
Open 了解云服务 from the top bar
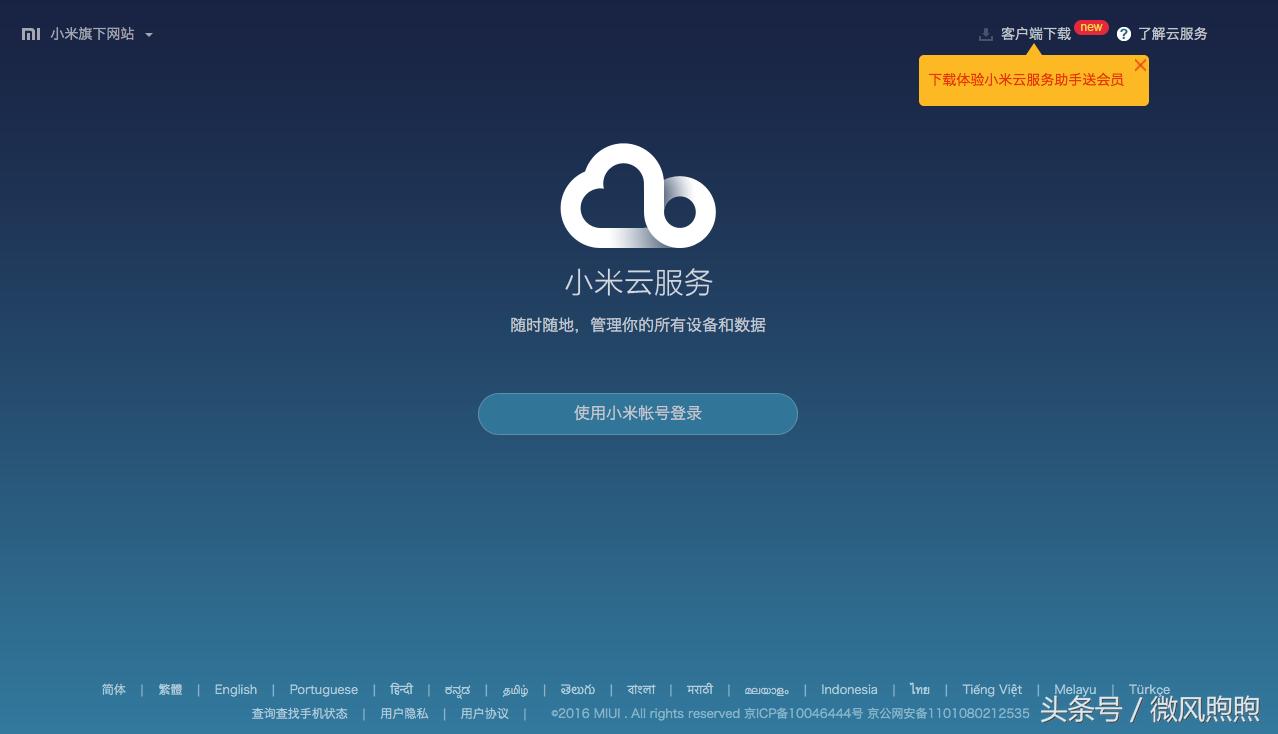tap(1172, 33)
